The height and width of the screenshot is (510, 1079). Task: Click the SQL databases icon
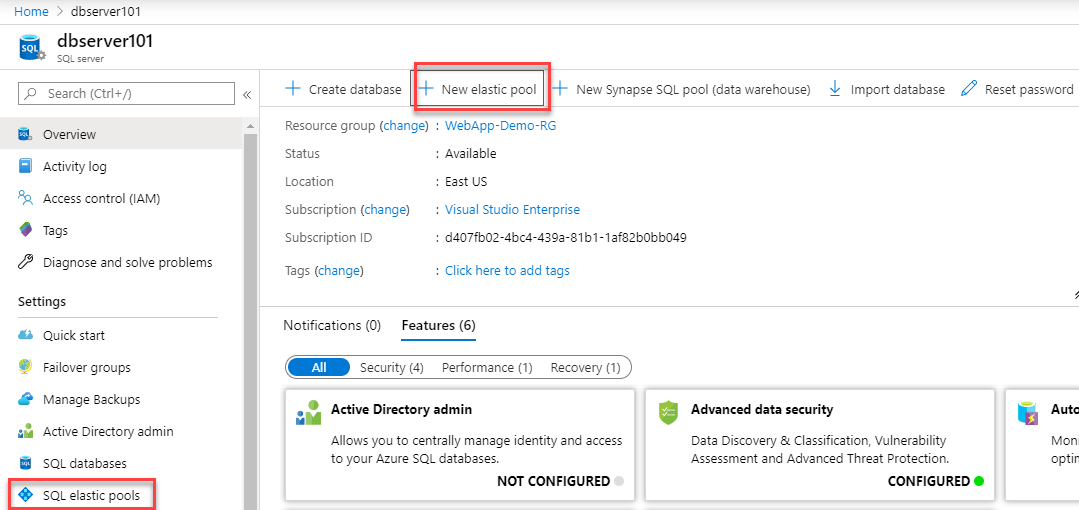25,463
